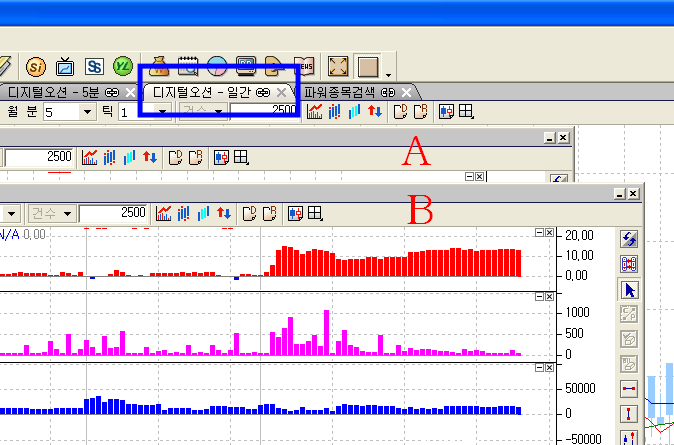Click the horizontal line drawing tool

click(x=630, y=388)
